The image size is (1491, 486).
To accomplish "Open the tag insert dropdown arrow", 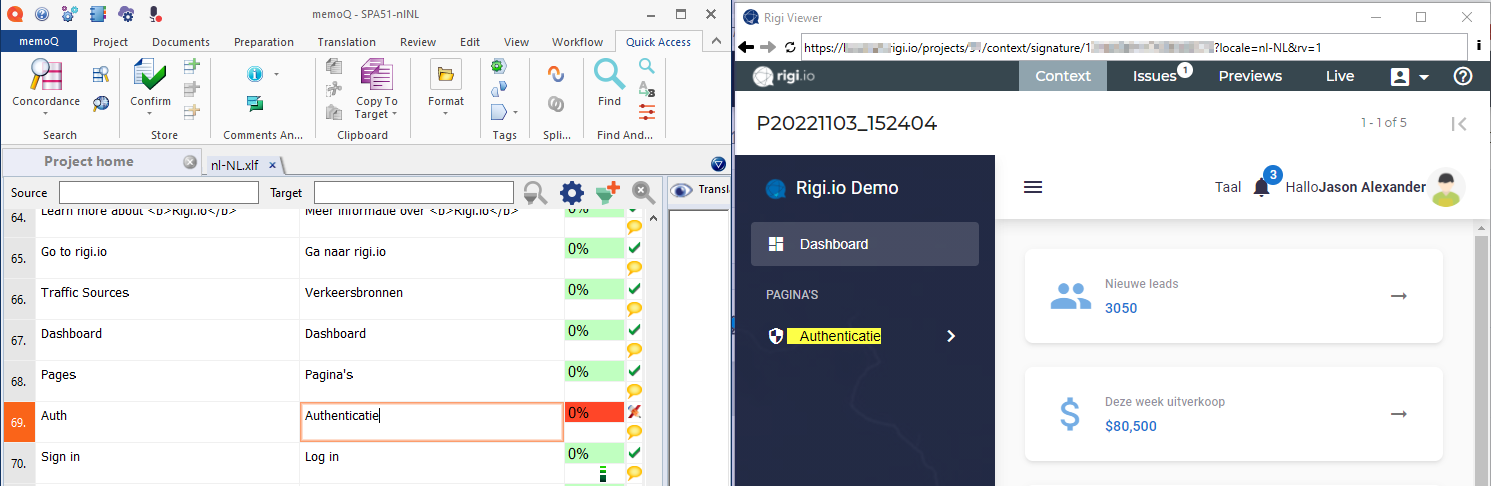I will point(515,112).
